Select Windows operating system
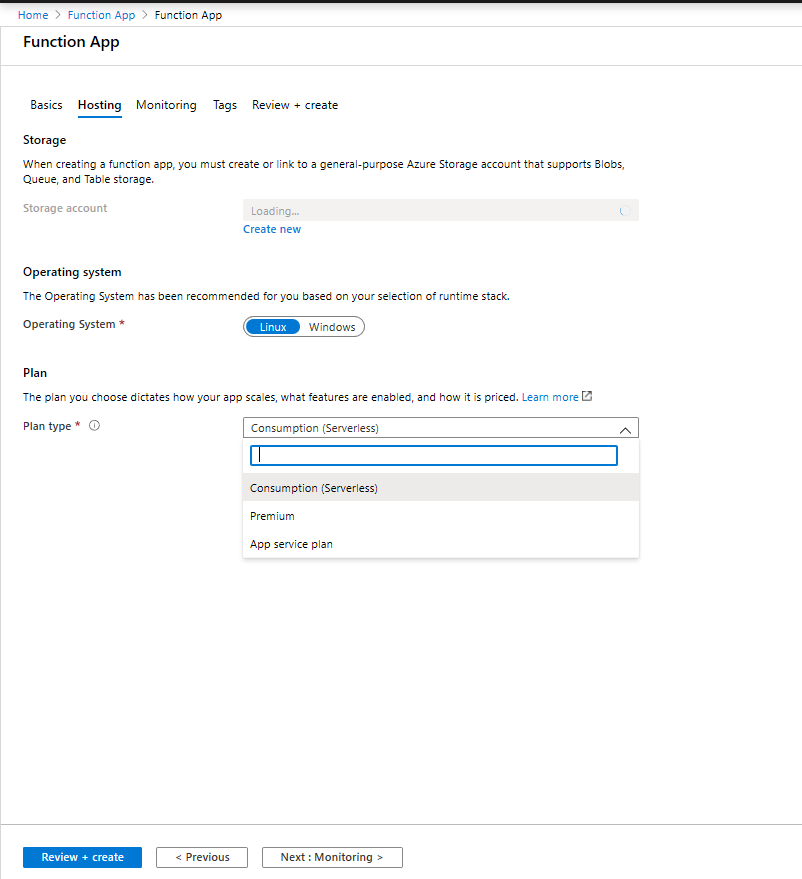This screenshot has width=802, height=879. coord(332,327)
